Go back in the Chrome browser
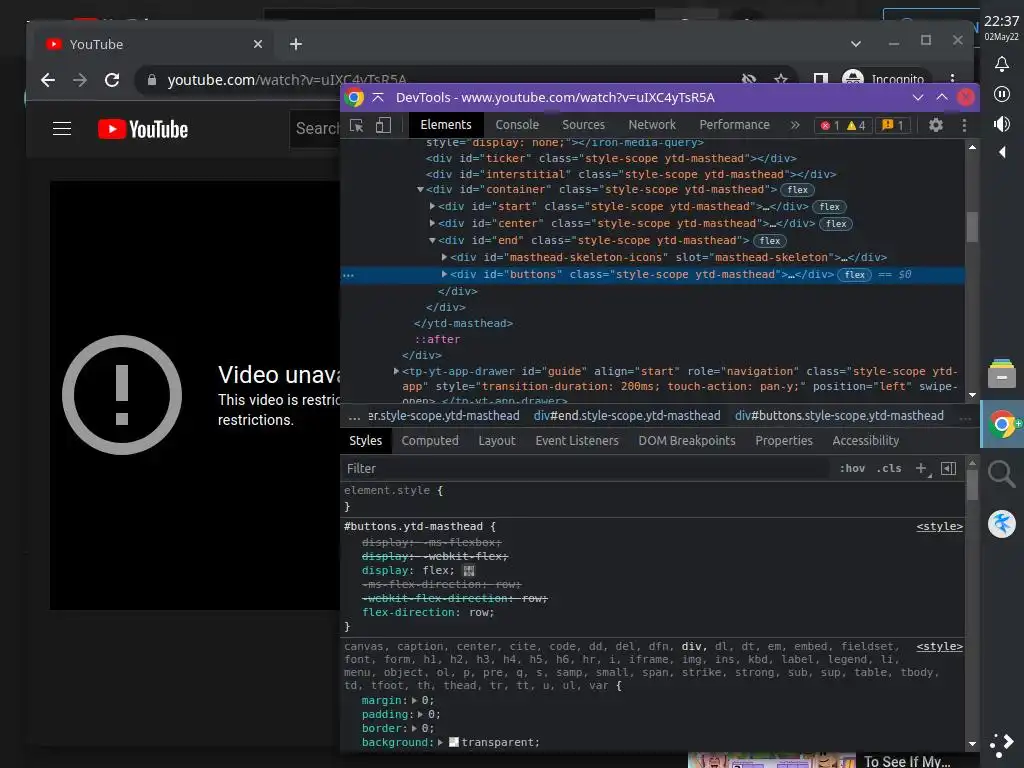Viewport: 1024px width, 768px height. [48, 80]
